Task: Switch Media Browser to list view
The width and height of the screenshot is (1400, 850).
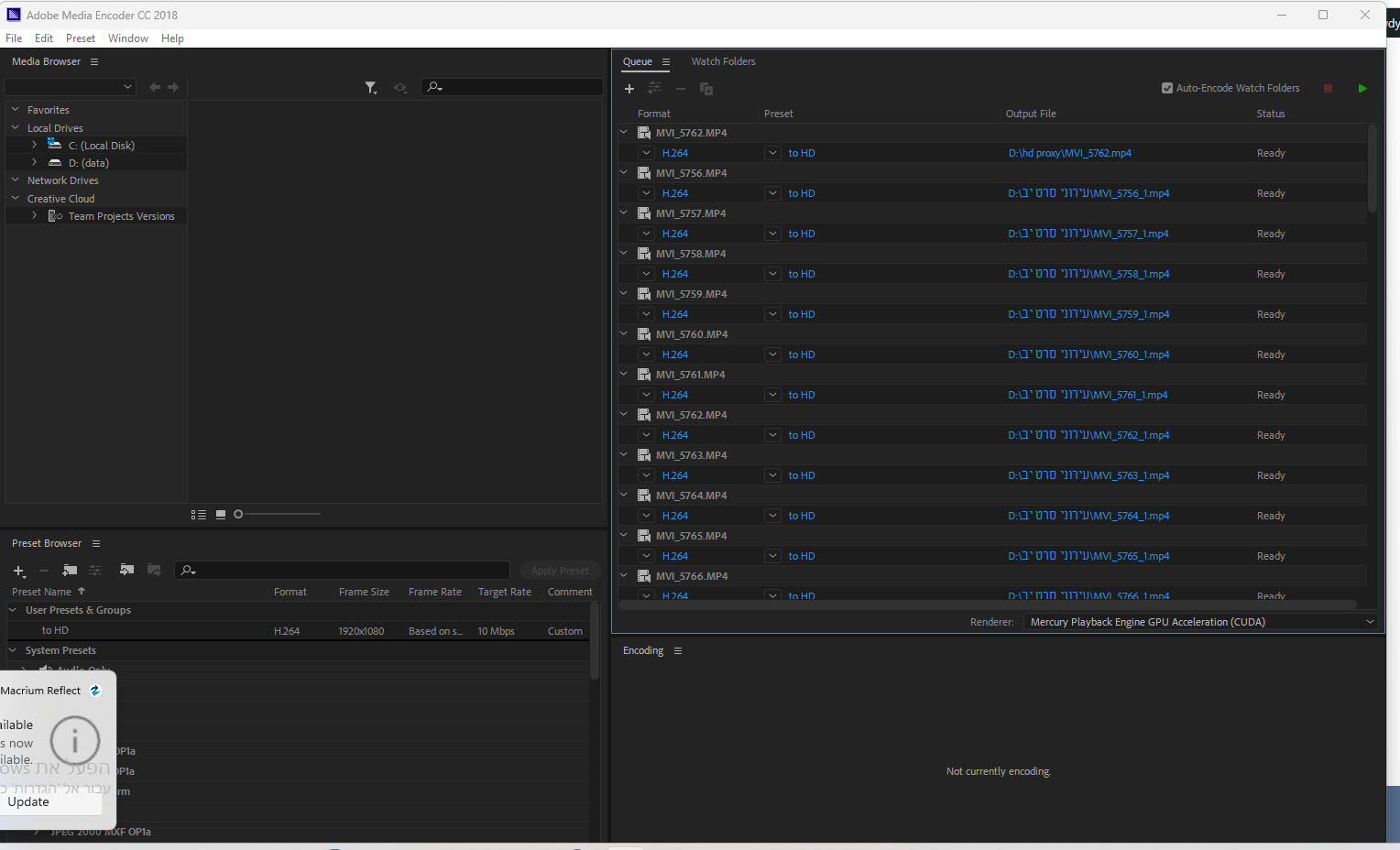Action: pyautogui.click(x=198, y=515)
